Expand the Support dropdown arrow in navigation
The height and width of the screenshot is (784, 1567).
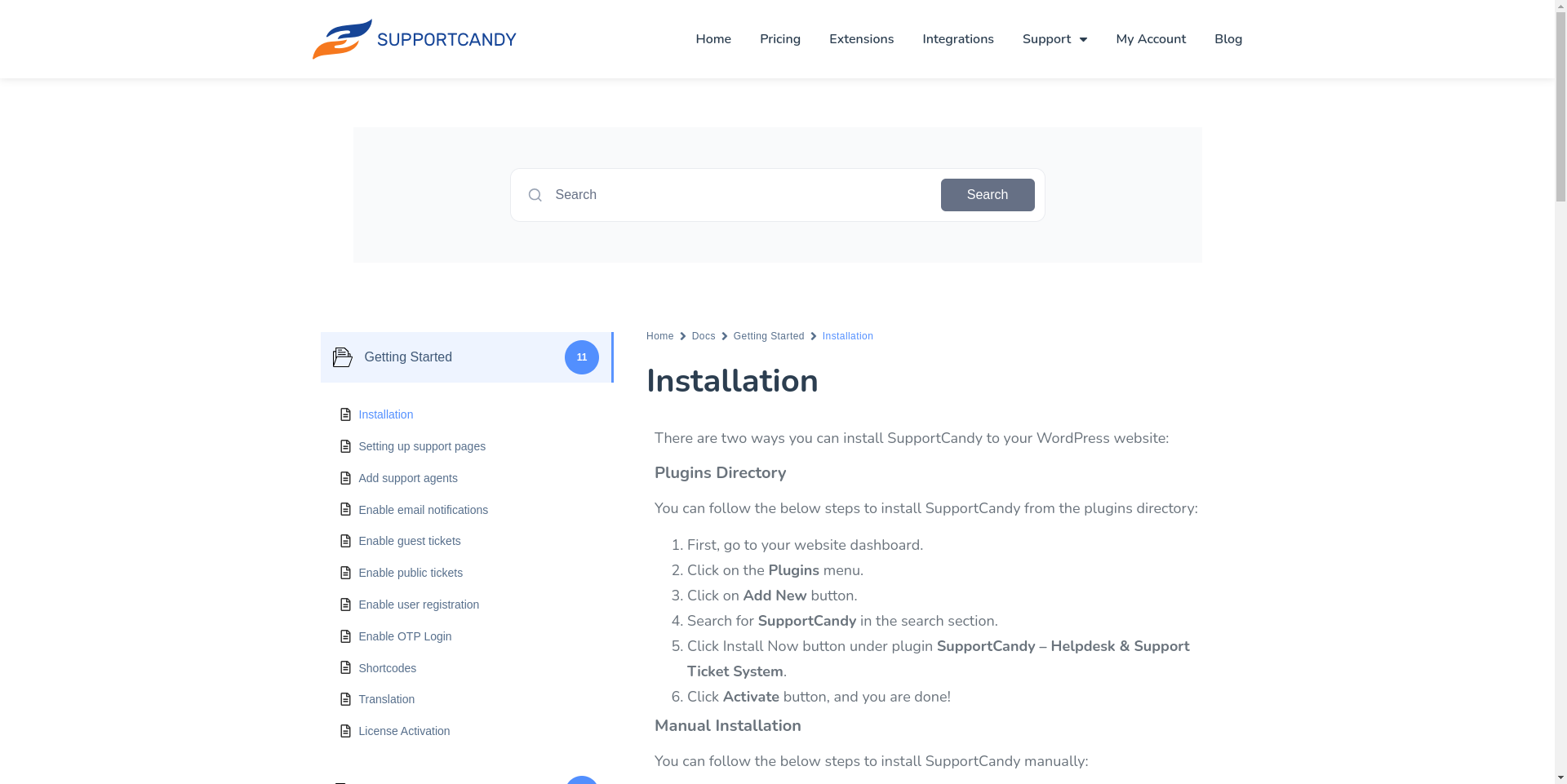point(1083,39)
